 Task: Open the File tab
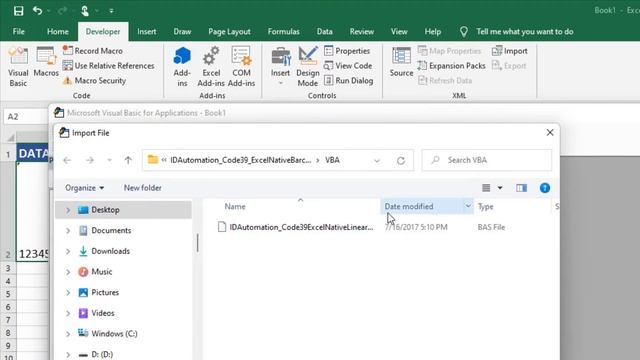[x=18, y=31]
